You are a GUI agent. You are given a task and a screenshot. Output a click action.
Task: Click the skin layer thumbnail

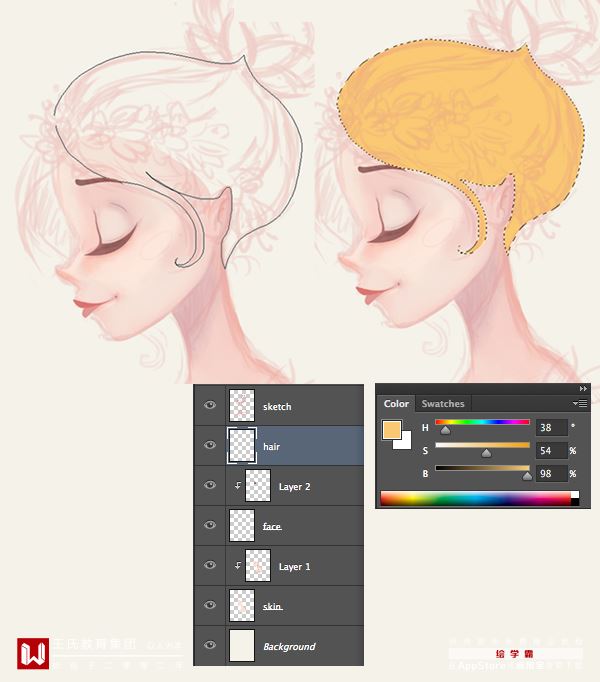tap(242, 605)
